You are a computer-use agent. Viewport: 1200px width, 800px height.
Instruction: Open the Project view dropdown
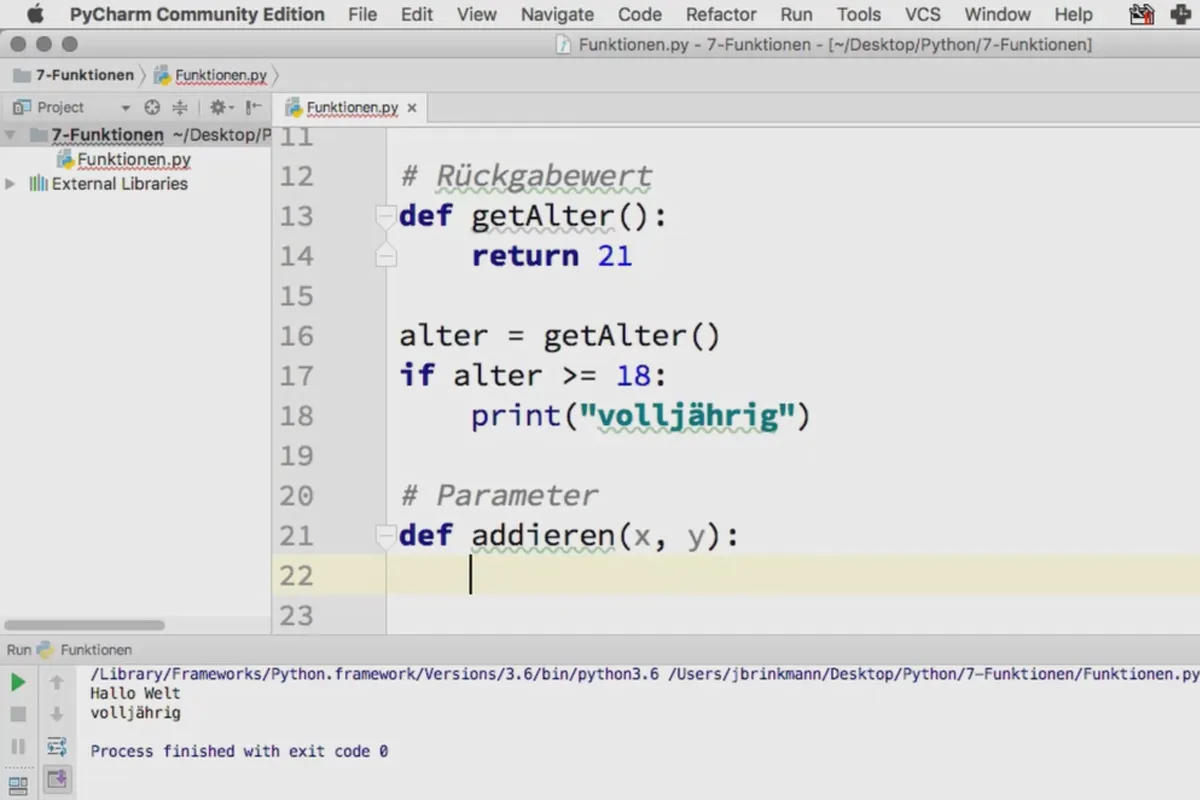click(125, 108)
